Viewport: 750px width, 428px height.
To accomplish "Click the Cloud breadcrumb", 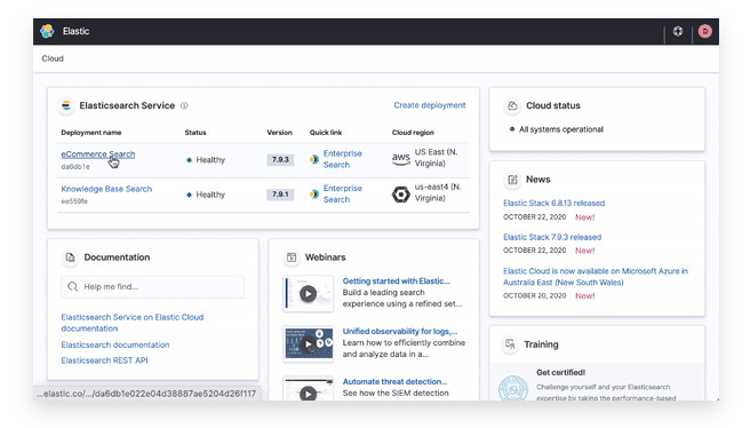I will tap(53, 58).
